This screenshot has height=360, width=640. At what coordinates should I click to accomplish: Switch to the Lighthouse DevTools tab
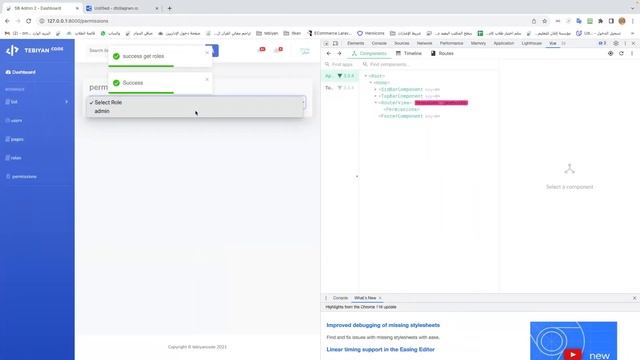531,43
